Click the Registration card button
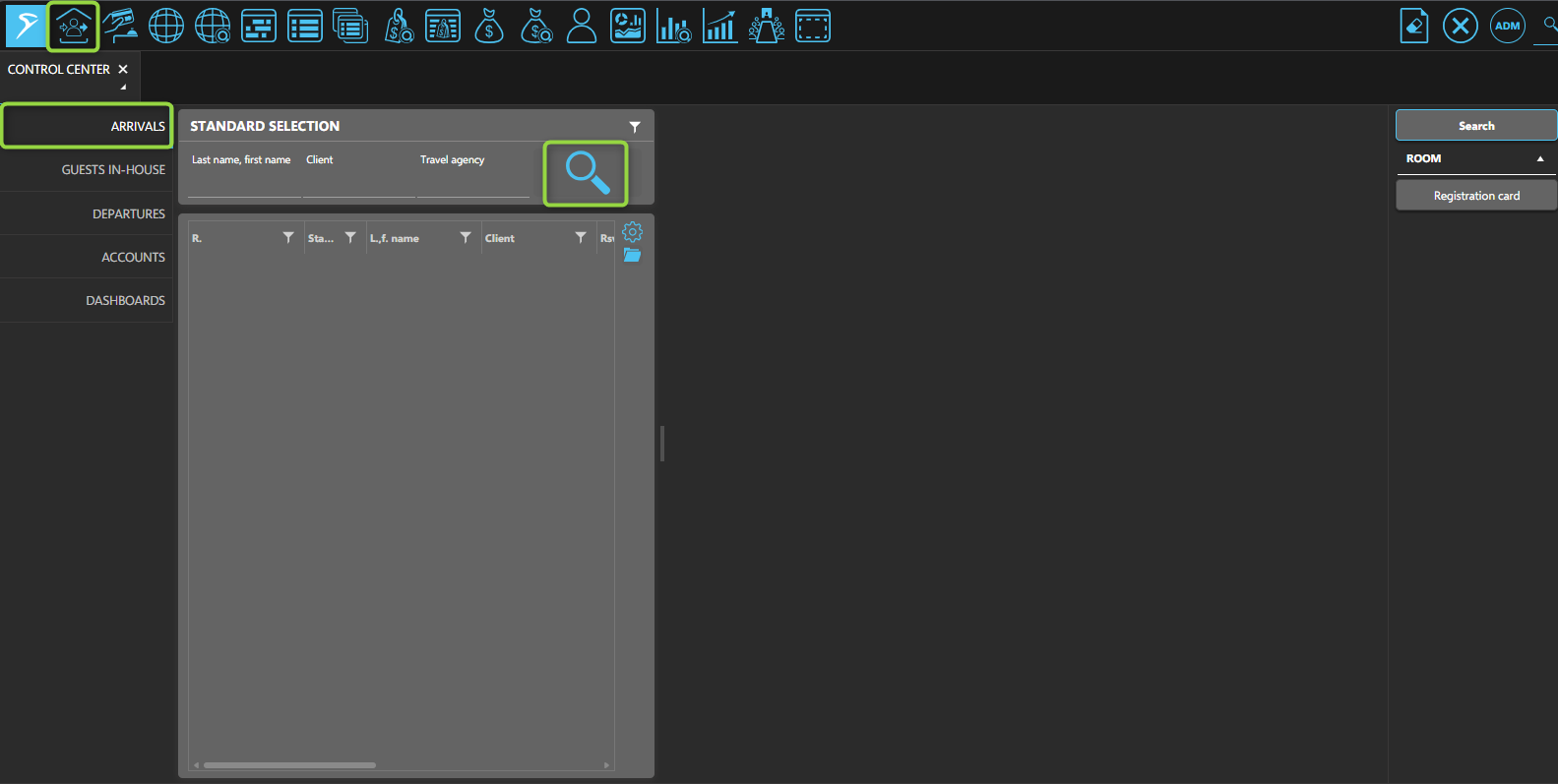The width and height of the screenshot is (1558, 784). (x=1476, y=196)
